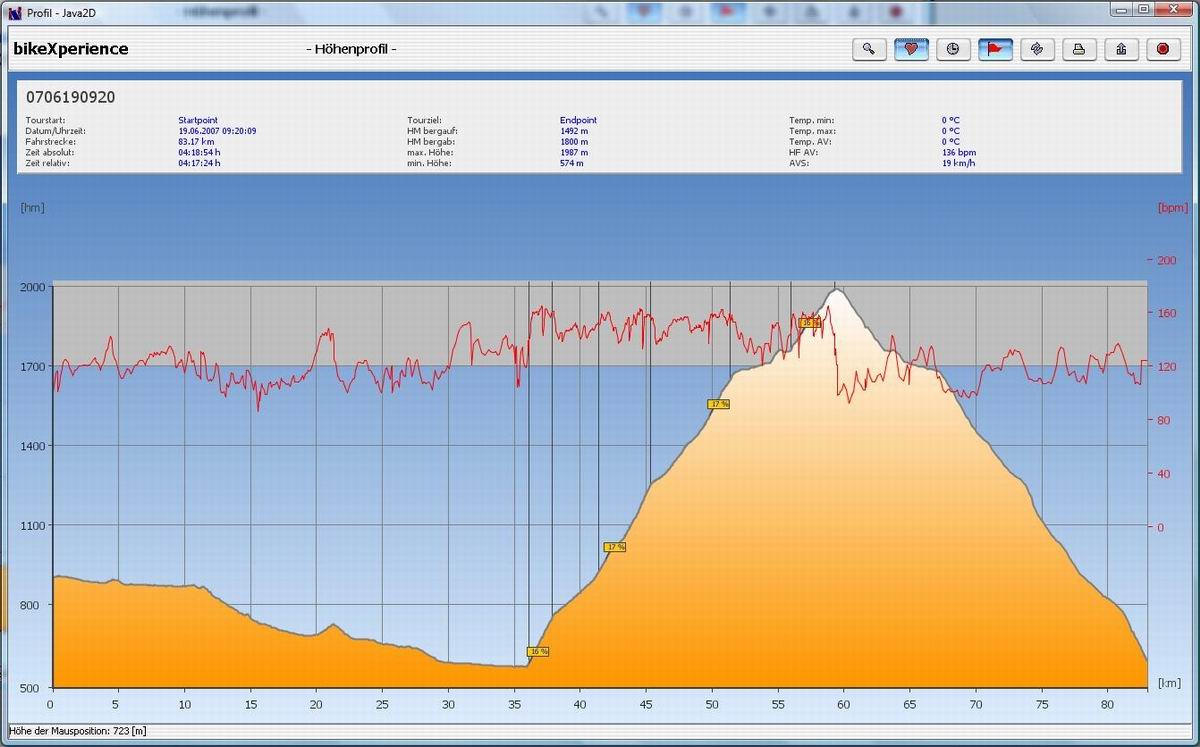Toggle the heart rate curve display
This screenshot has height=747, width=1200.
[911, 49]
